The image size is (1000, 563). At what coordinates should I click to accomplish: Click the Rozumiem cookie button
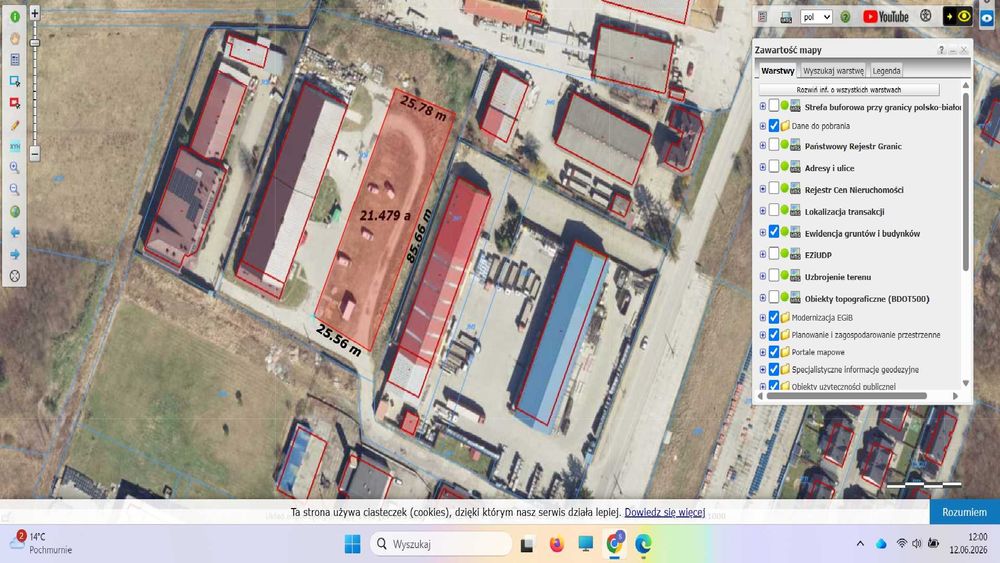964,512
